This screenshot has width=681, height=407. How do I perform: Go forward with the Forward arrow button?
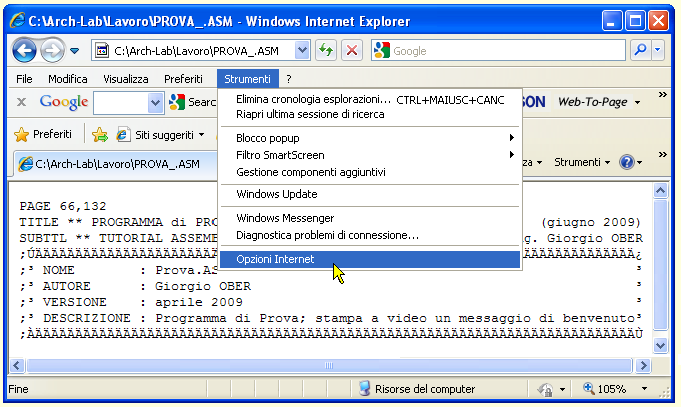(x=52, y=50)
